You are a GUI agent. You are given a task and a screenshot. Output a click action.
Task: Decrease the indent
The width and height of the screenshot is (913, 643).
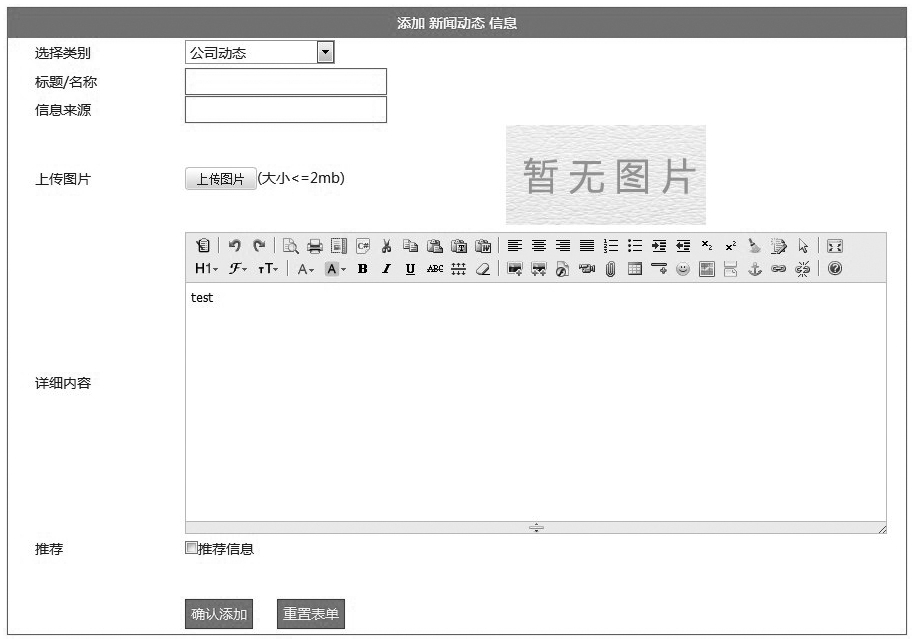(683, 246)
